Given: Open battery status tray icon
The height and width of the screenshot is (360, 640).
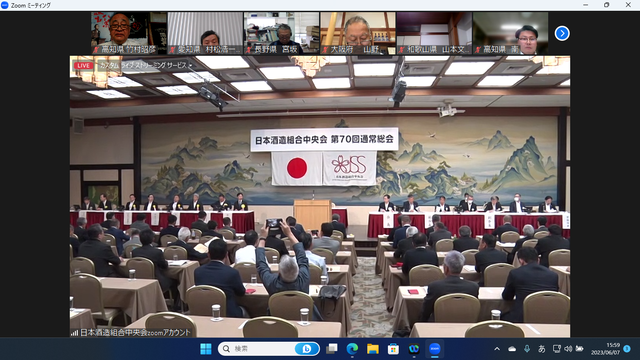Looking at the screenshot, I should coord(580,349).
